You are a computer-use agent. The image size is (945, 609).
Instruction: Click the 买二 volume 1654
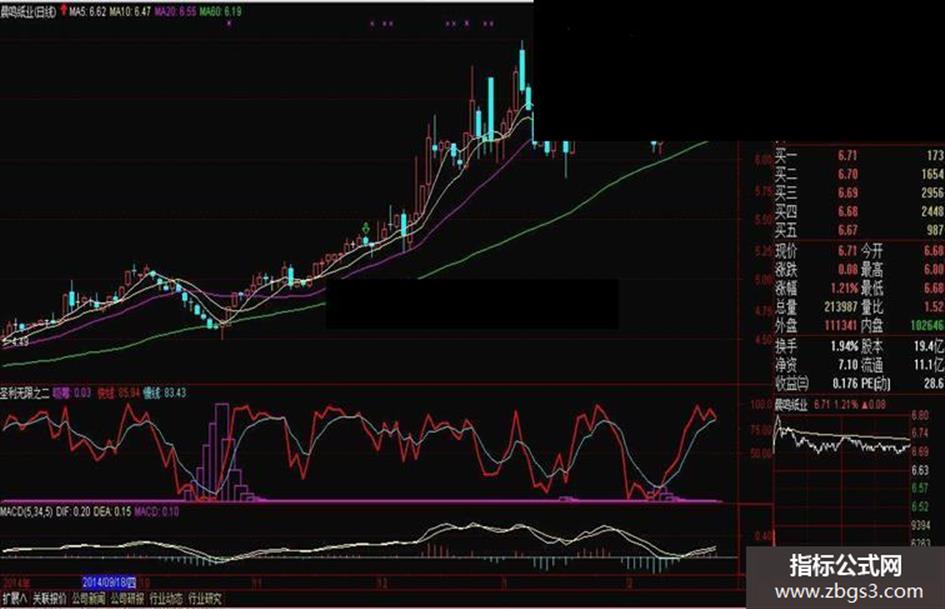click(932, 174)
